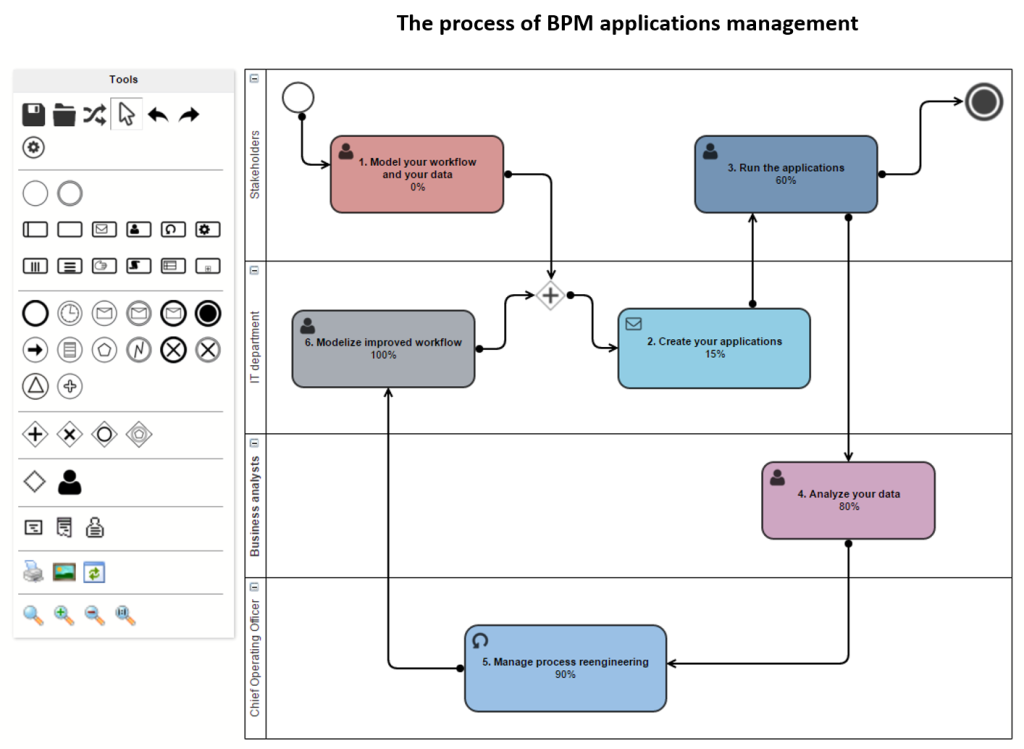The image size is (1024, 749).
Task: Activate the selection cursor tool
Action: [x=126, y=113]
